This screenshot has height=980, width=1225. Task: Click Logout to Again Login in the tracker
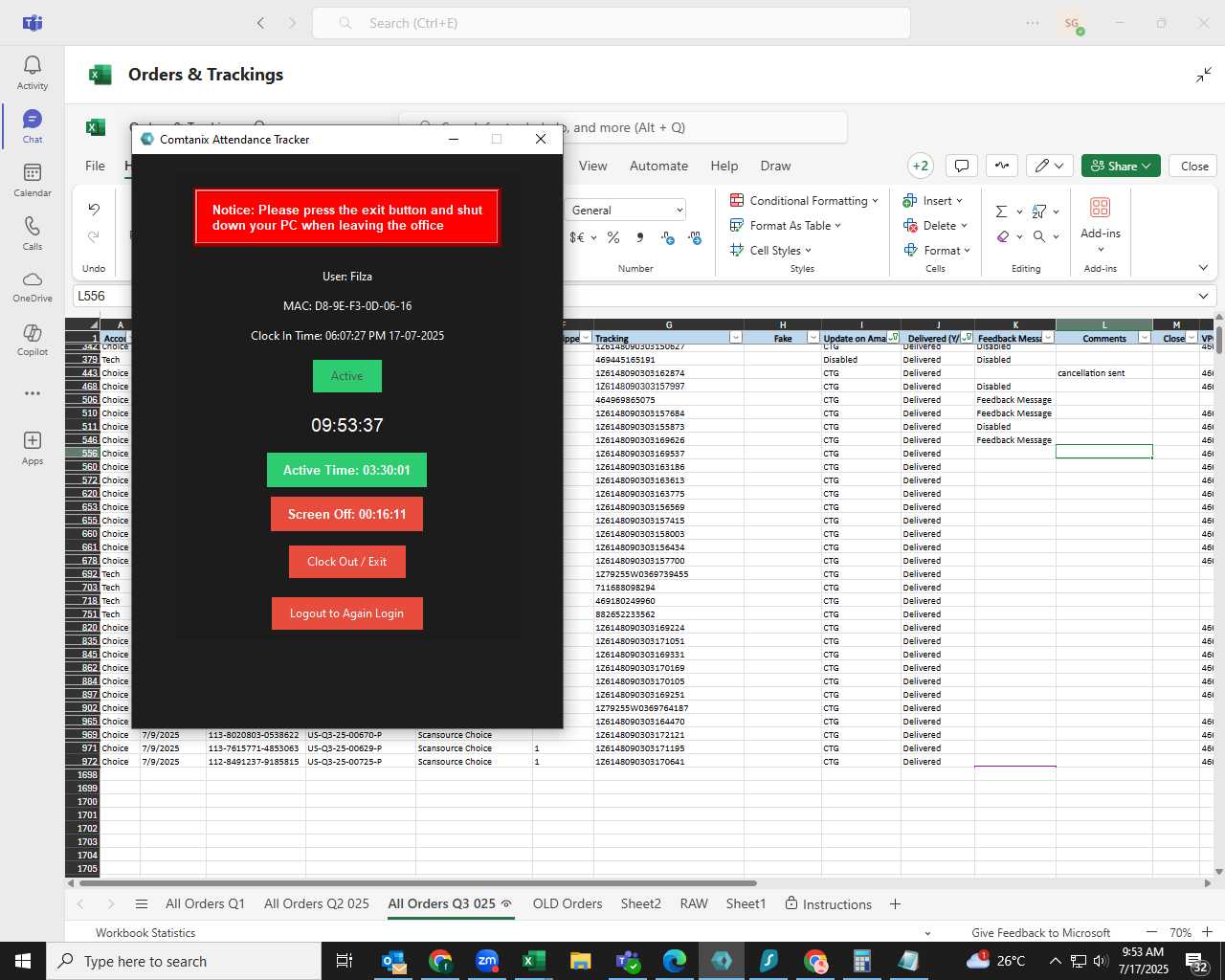tap(346, 613)
